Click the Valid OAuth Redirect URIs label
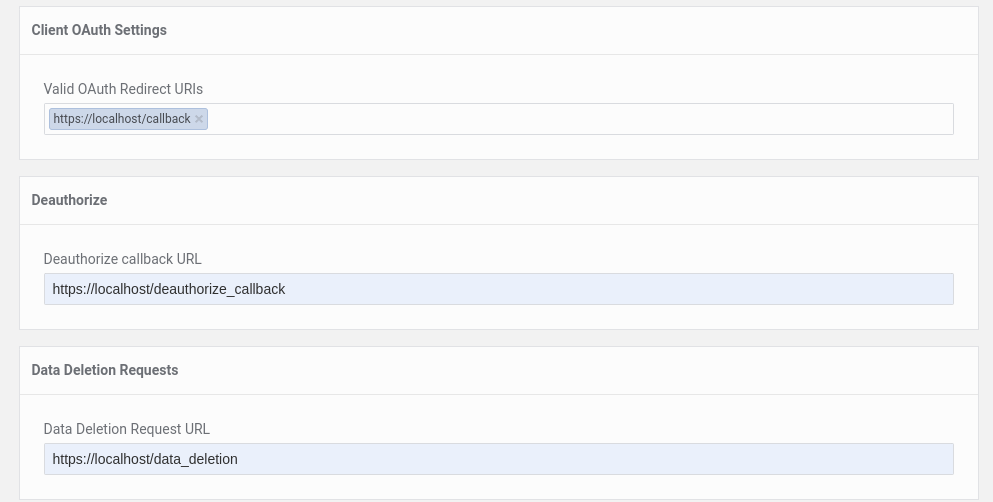 [123, 89]
